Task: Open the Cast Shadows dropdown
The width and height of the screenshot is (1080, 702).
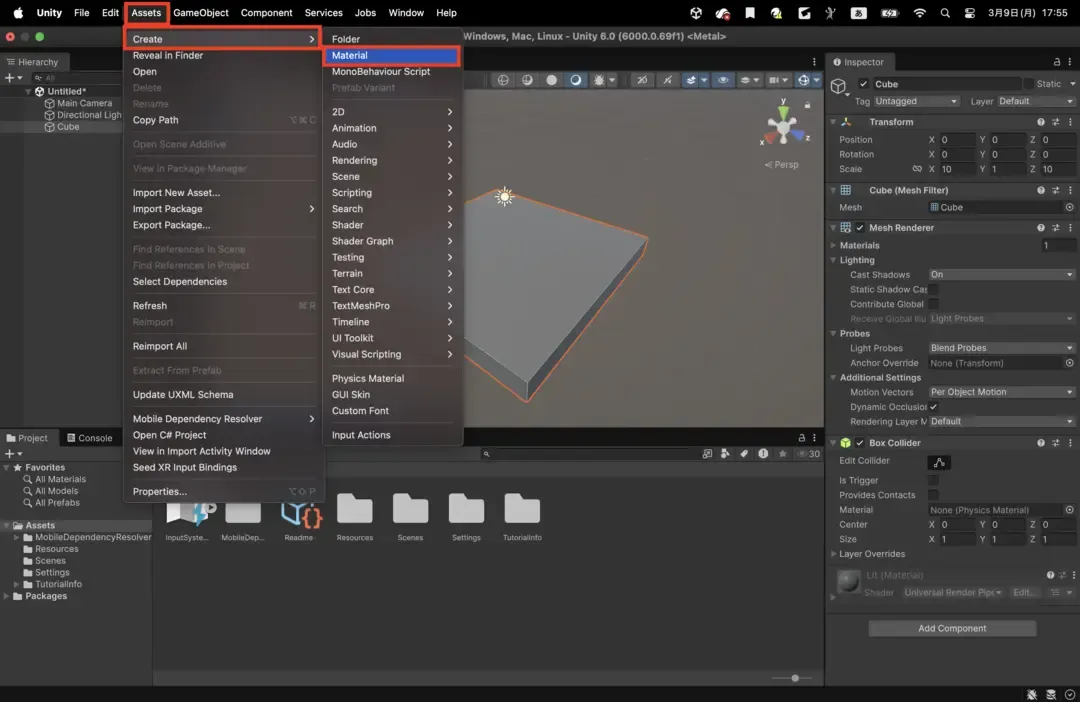Action: 1001,275
